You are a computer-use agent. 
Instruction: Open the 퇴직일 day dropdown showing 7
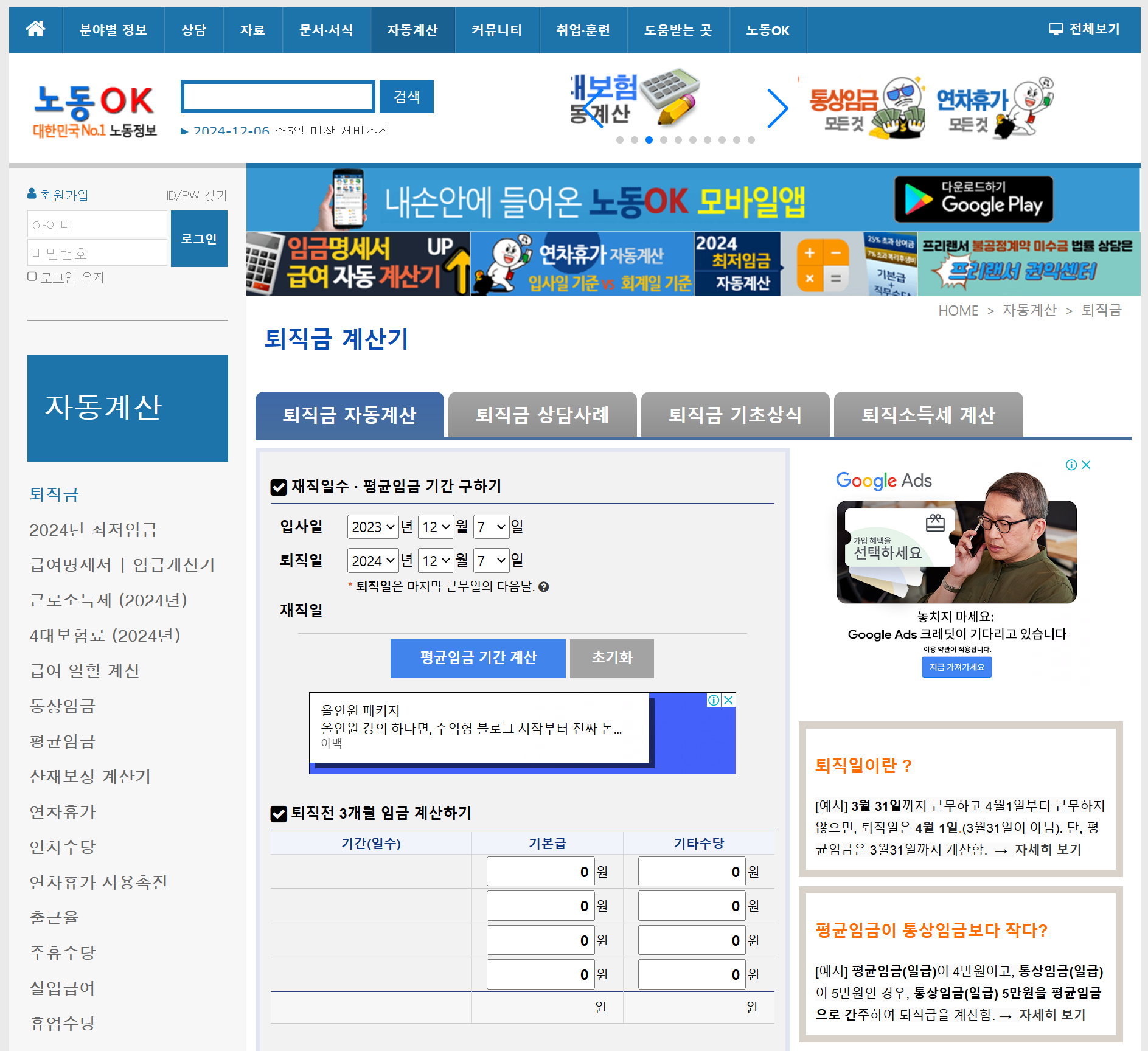coord(491,560)
